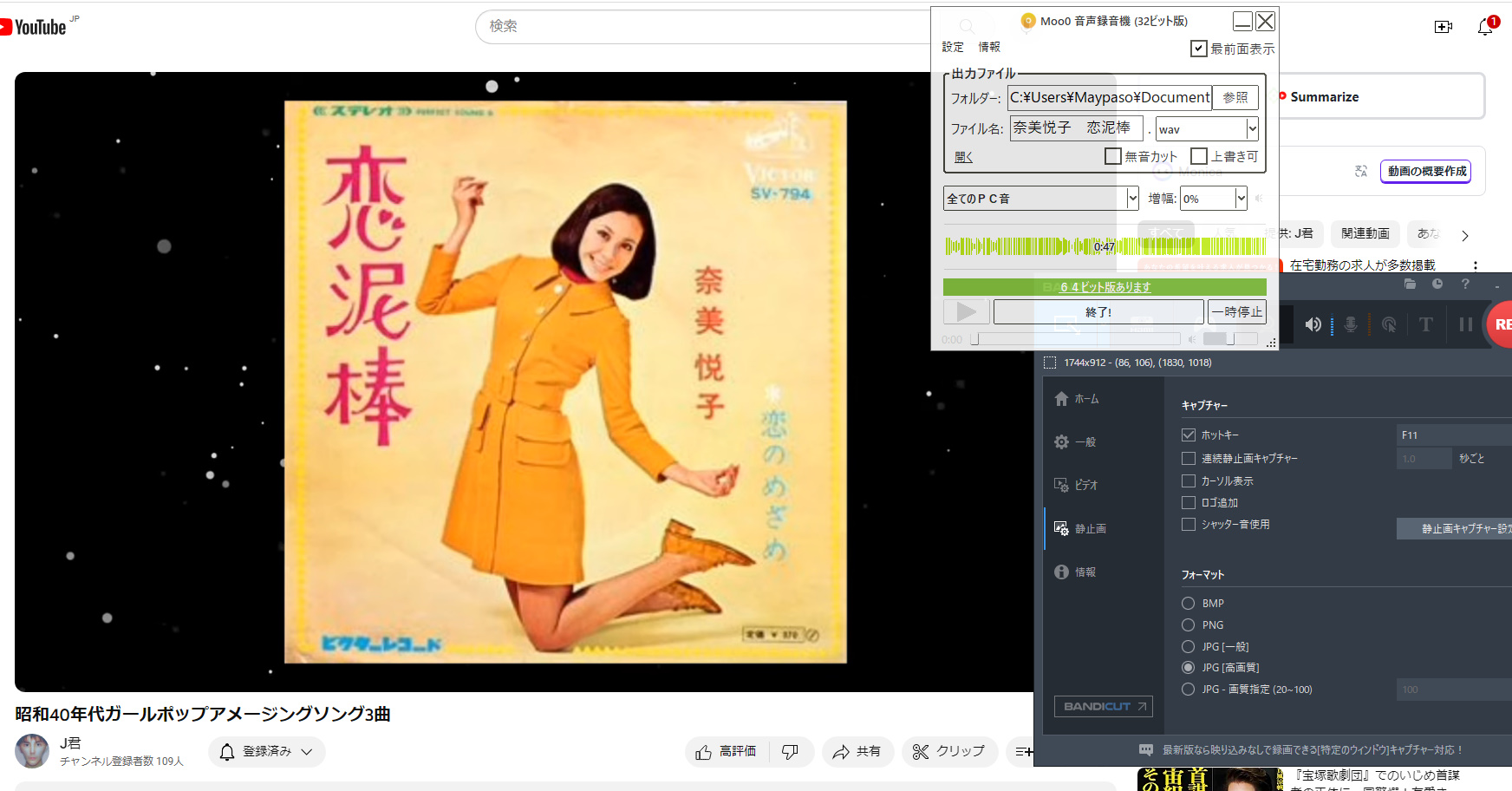The width and height of the screenshot is (1512, 791).
Task: Toggle the ホットキー checkbox in Bandicam
Action: (x=1189, y=435)
